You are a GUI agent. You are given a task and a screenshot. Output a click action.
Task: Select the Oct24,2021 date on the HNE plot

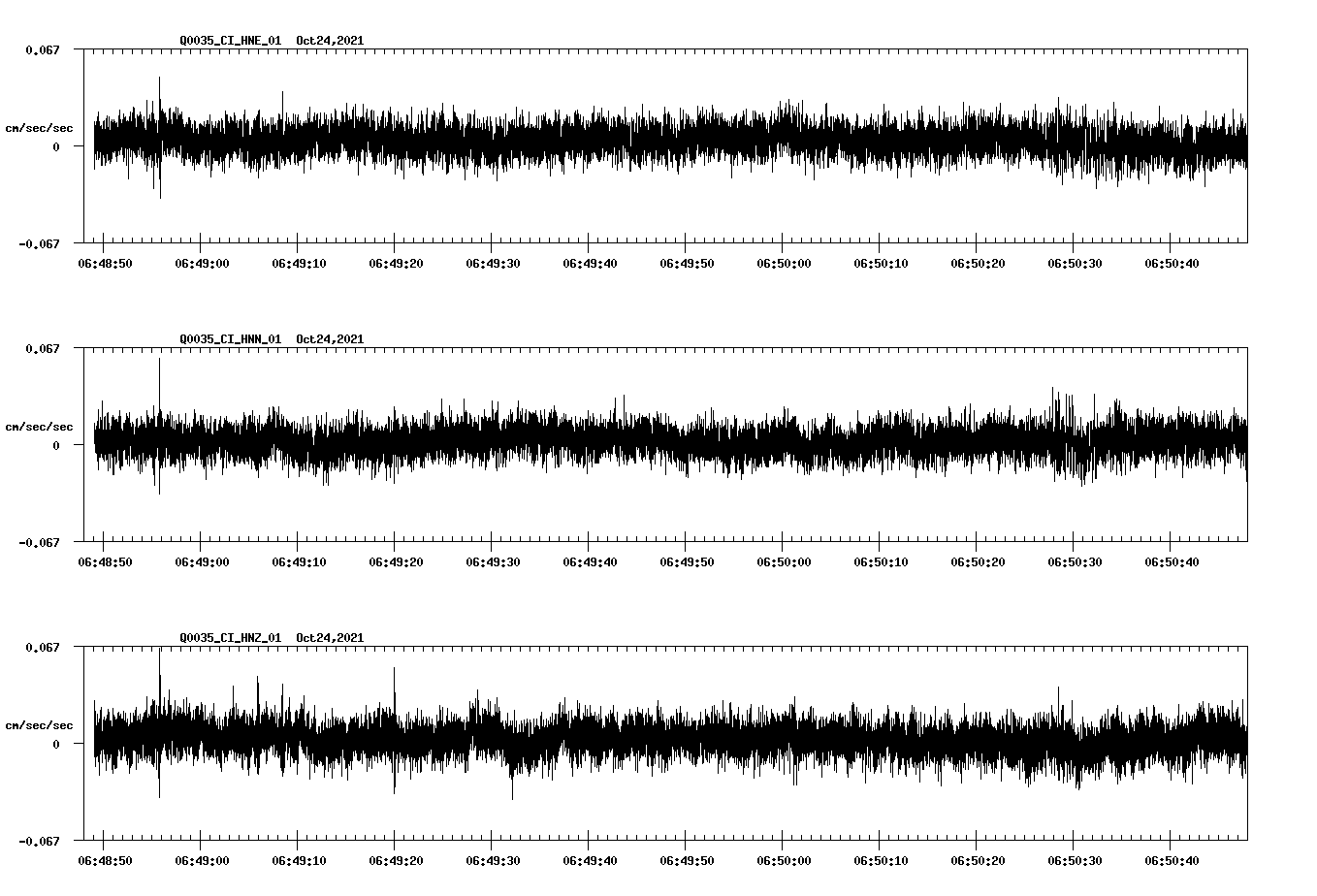coord(330,41)
